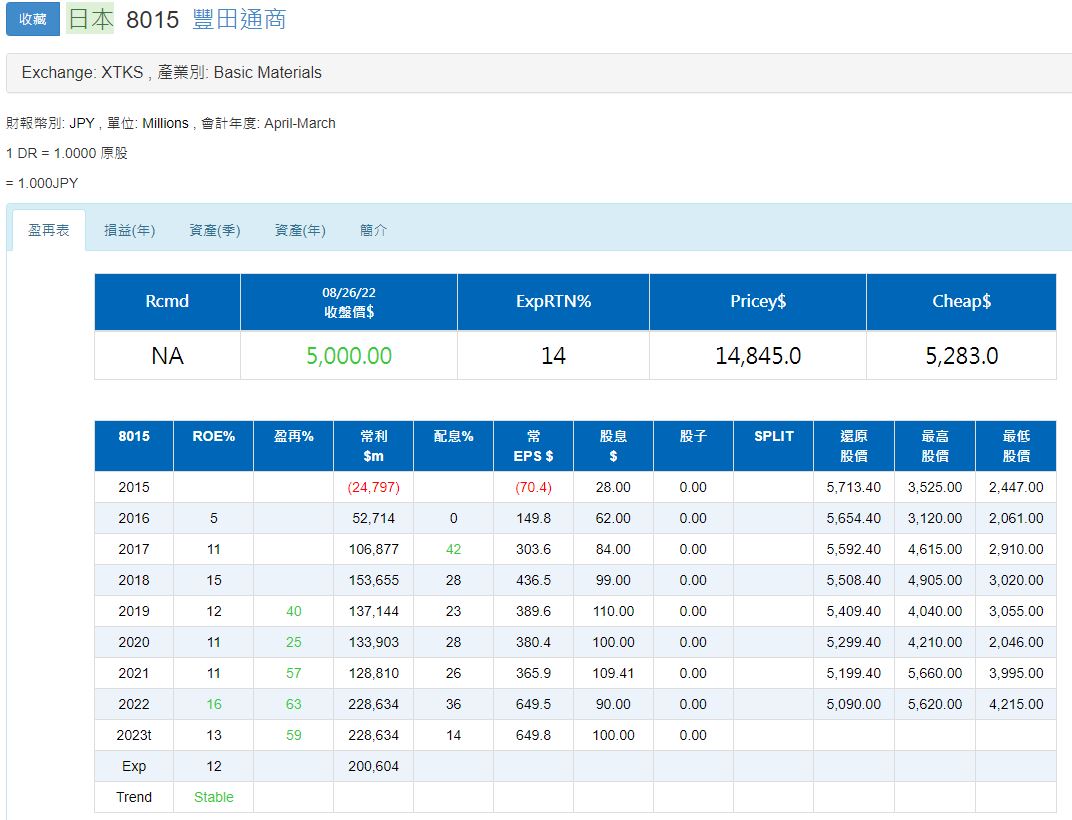Select the 4,215.00 lowest price value

pos(1016,704)
